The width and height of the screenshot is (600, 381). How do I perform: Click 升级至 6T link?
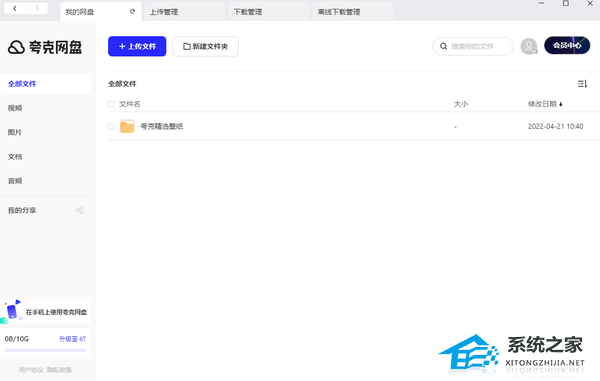72,339
